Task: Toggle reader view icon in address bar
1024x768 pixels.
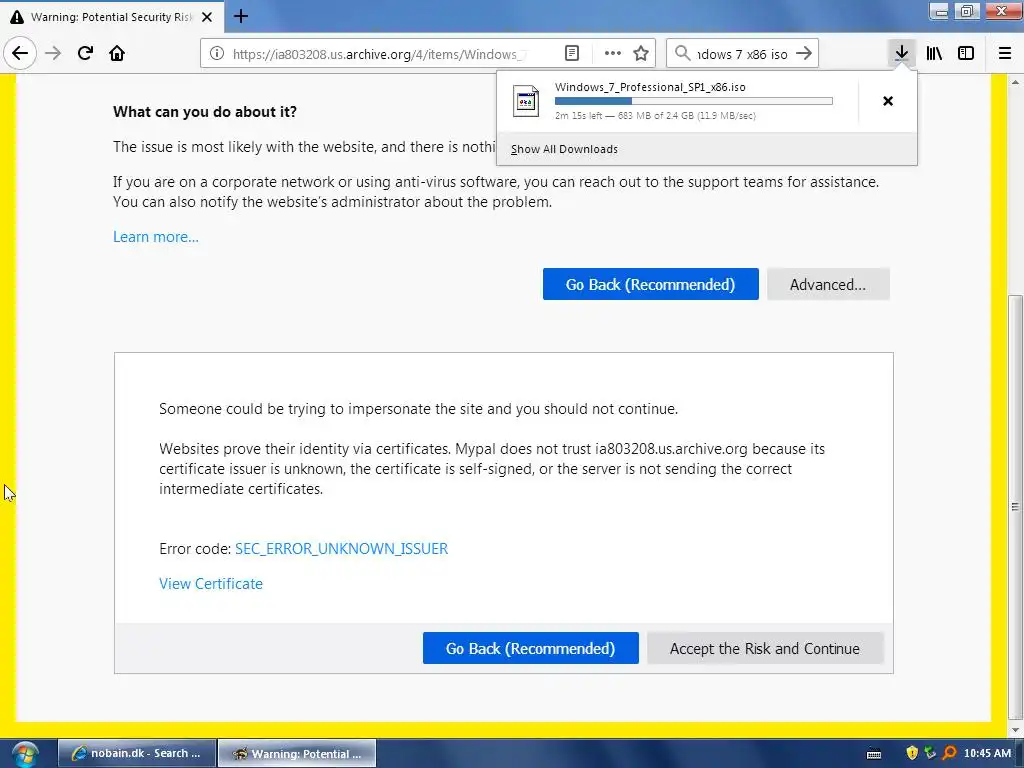Action: pyautogui.click(x=571, y=54)
